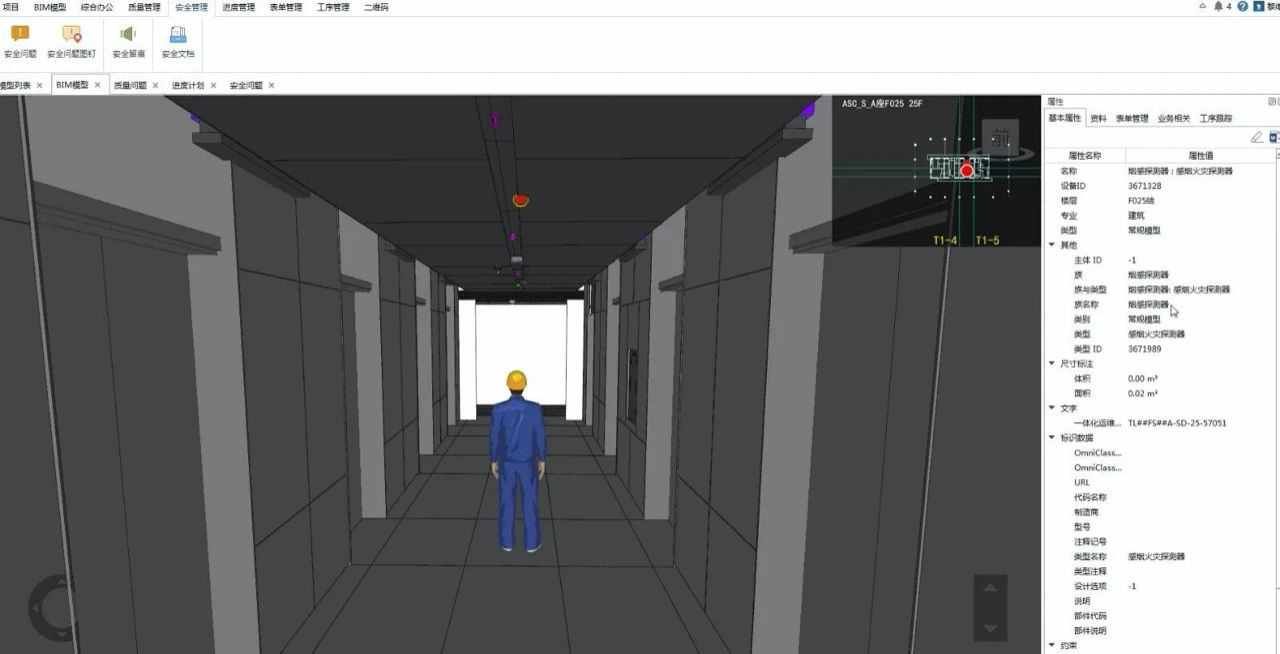Collapse the 尺寸标注 property group
This screenshot has height=654, width=1280.
[x=1052, y=364]
